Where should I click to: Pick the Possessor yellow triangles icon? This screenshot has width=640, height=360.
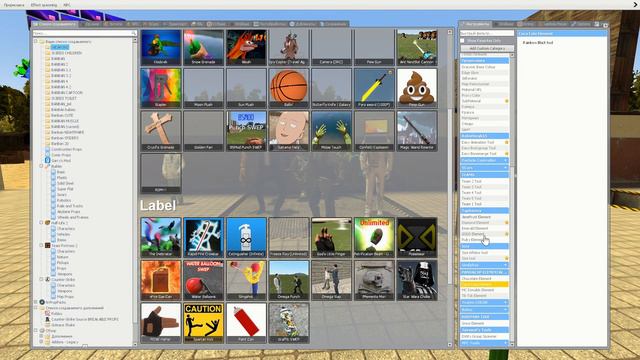pos(417,237)
